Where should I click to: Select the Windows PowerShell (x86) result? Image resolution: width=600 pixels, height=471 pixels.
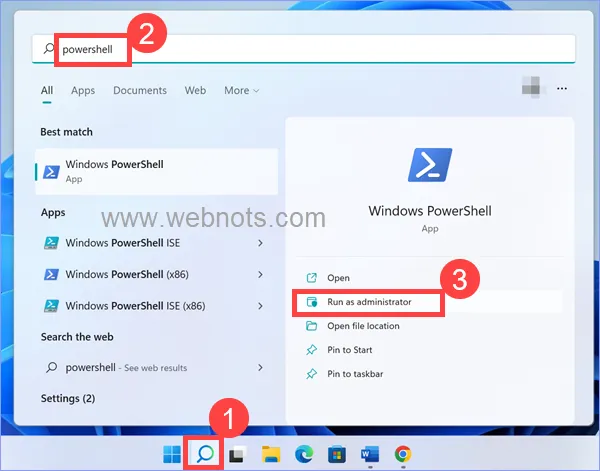click(x=157, y=274)
